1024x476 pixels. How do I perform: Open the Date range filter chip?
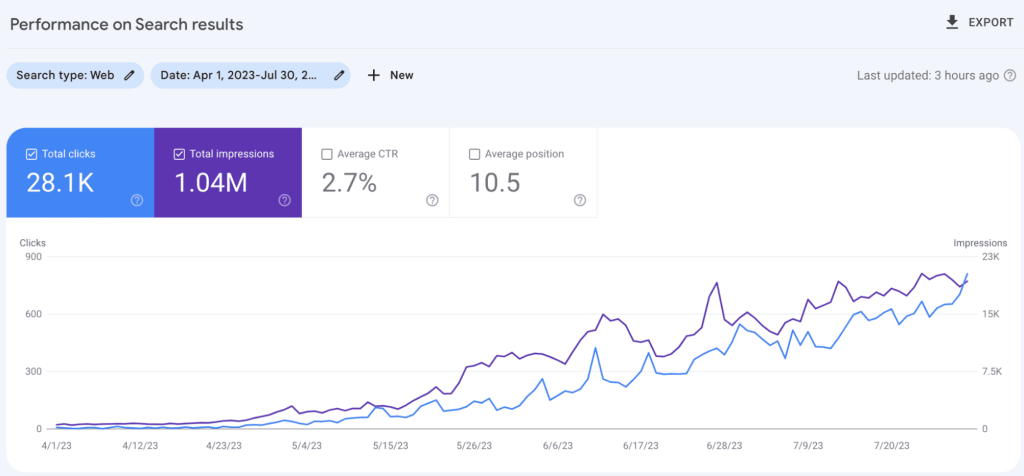[x=244, y=75]
